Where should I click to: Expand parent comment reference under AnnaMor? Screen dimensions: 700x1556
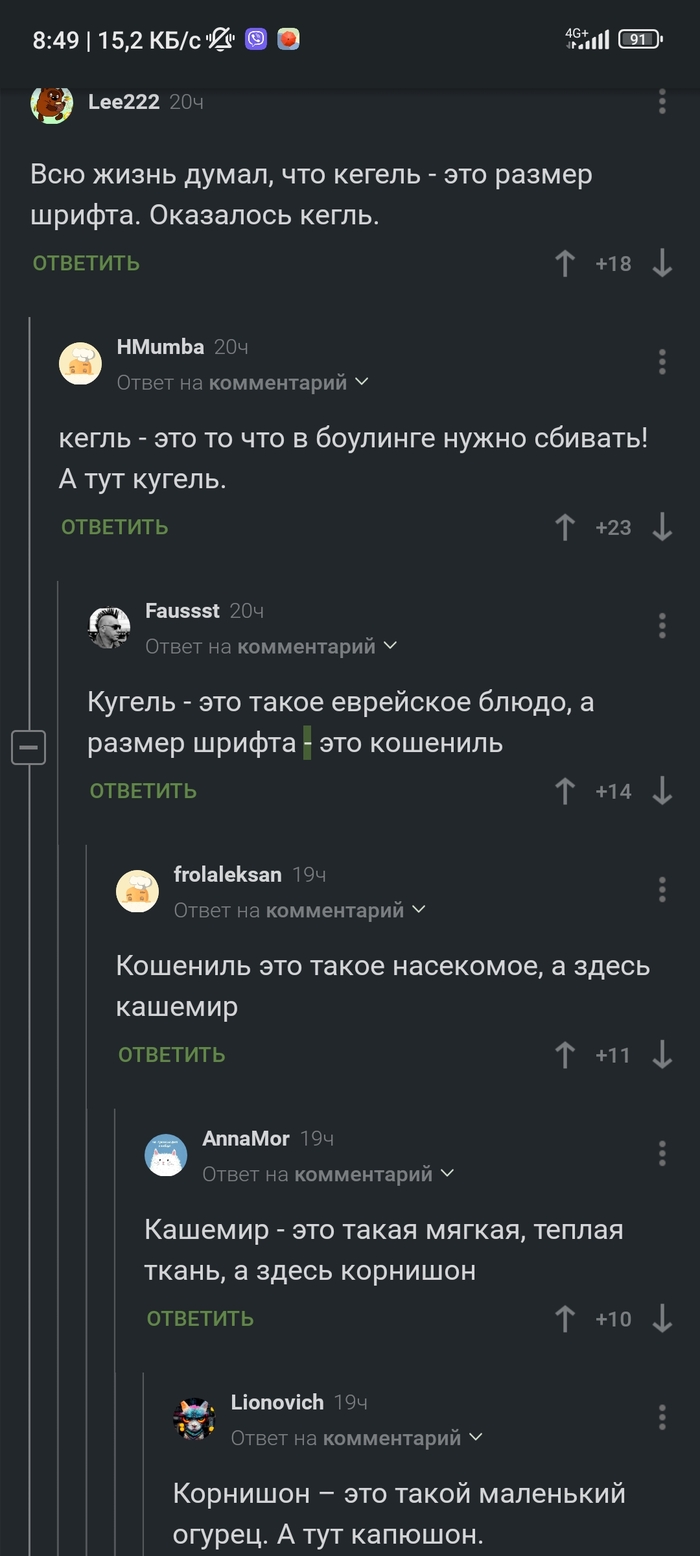pos(446,1174)
